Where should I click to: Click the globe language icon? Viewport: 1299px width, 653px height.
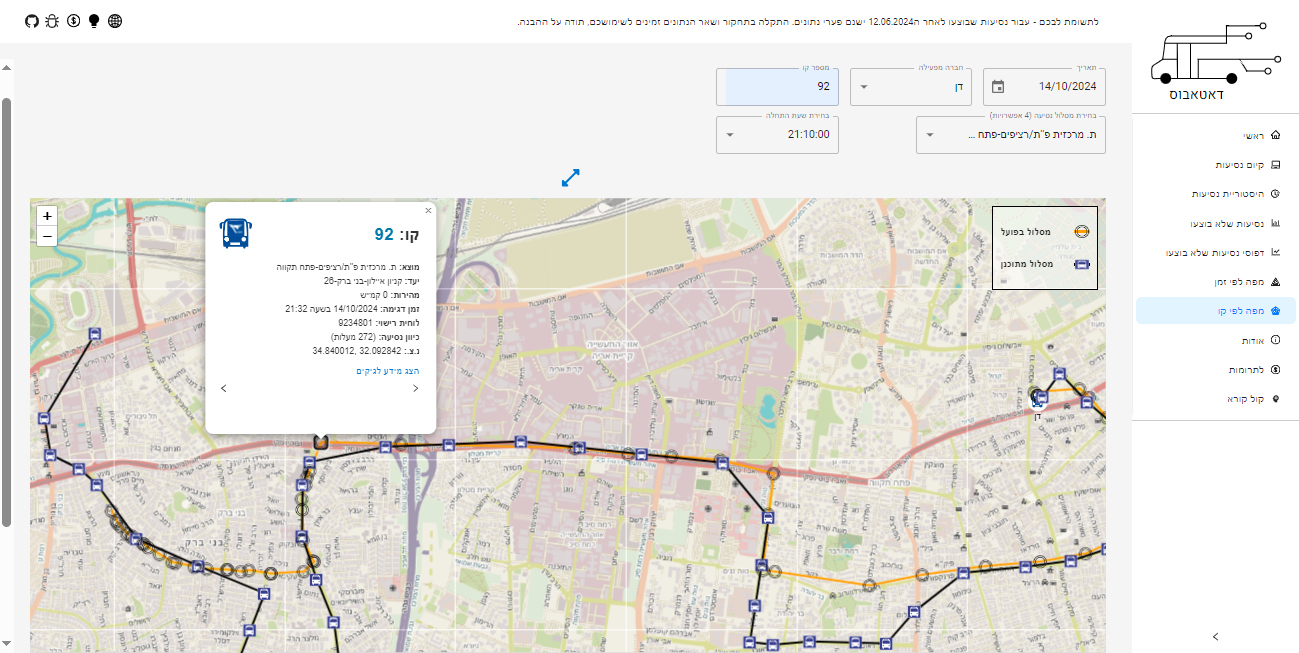click(x=115, y=21)
